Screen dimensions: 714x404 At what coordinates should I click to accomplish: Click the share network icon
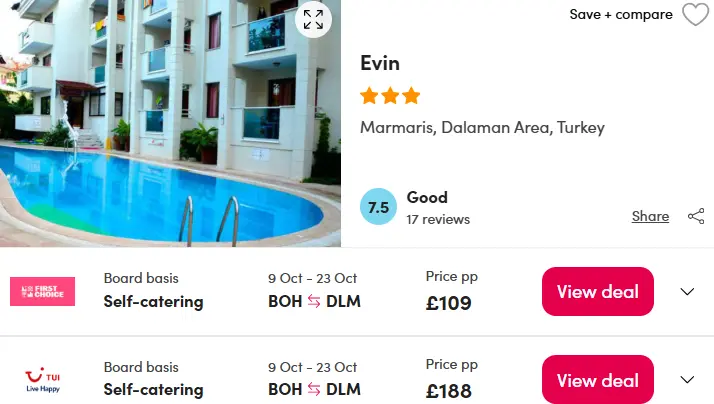[696, 216]
